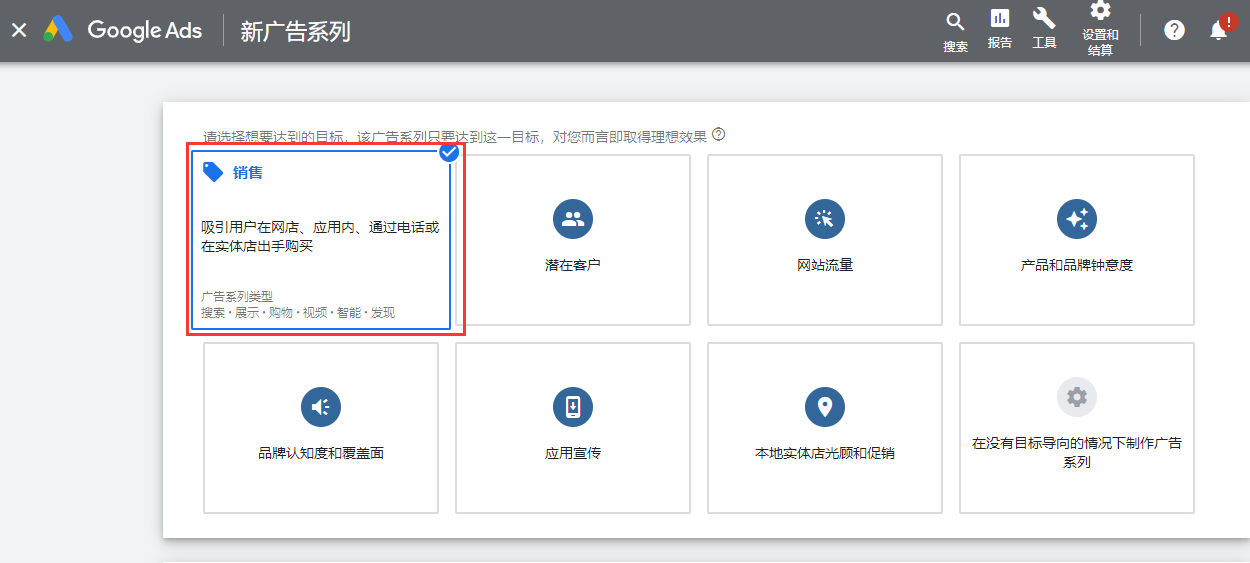Screen dimensions: 1250x563
Task: Select App promotion (应用宣传) goal
Action: 573,428
